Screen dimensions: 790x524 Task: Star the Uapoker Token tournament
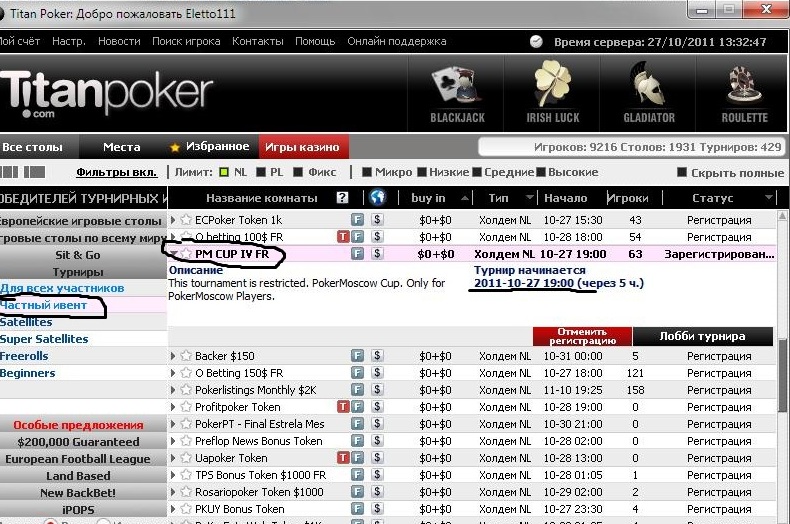point(186,457)
